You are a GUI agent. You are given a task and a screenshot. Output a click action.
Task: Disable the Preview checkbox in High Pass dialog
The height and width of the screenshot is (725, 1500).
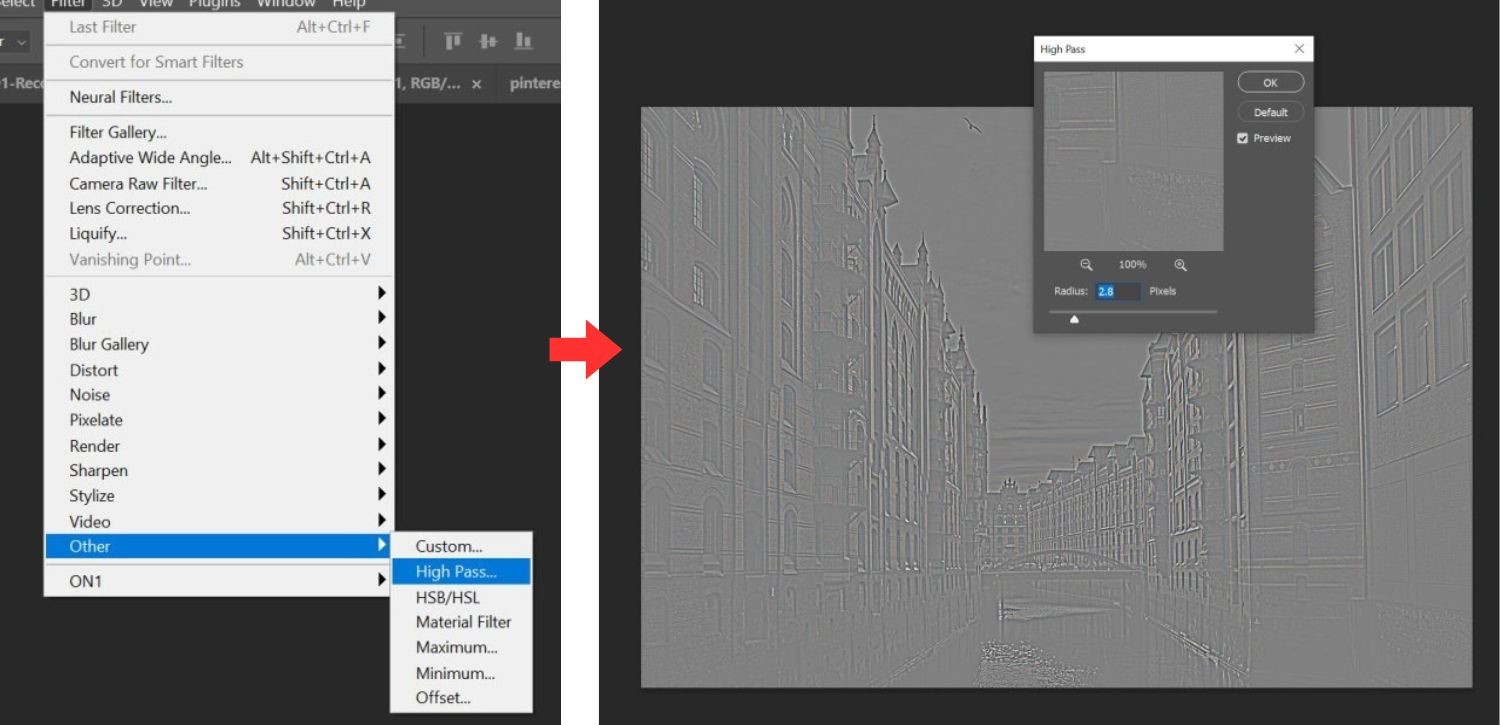point(1242,138)
